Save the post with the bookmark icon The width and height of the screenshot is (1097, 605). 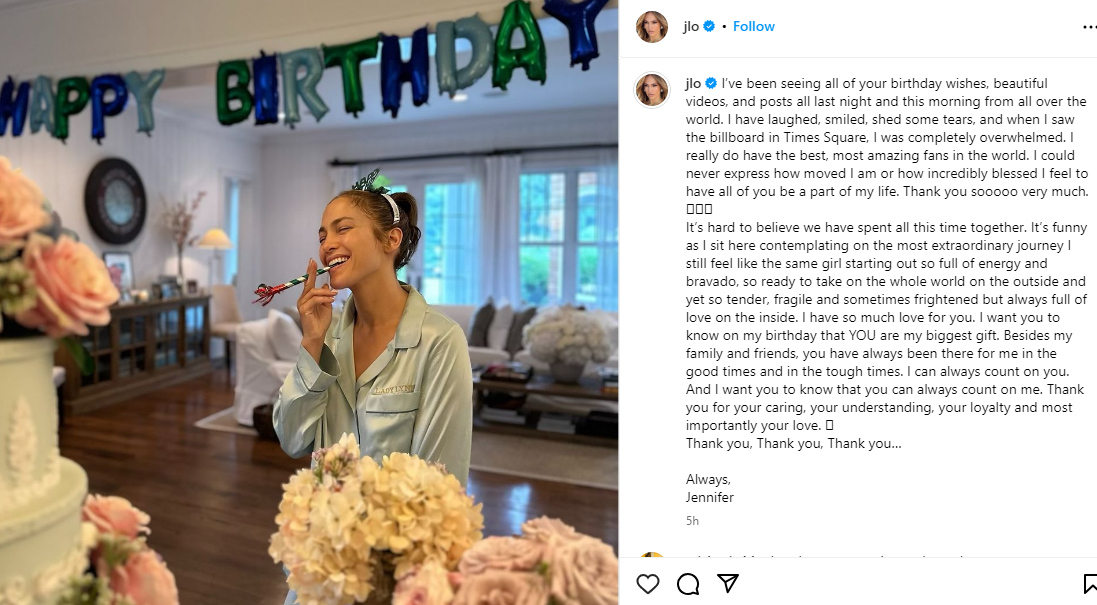(x=1089, y=584)
